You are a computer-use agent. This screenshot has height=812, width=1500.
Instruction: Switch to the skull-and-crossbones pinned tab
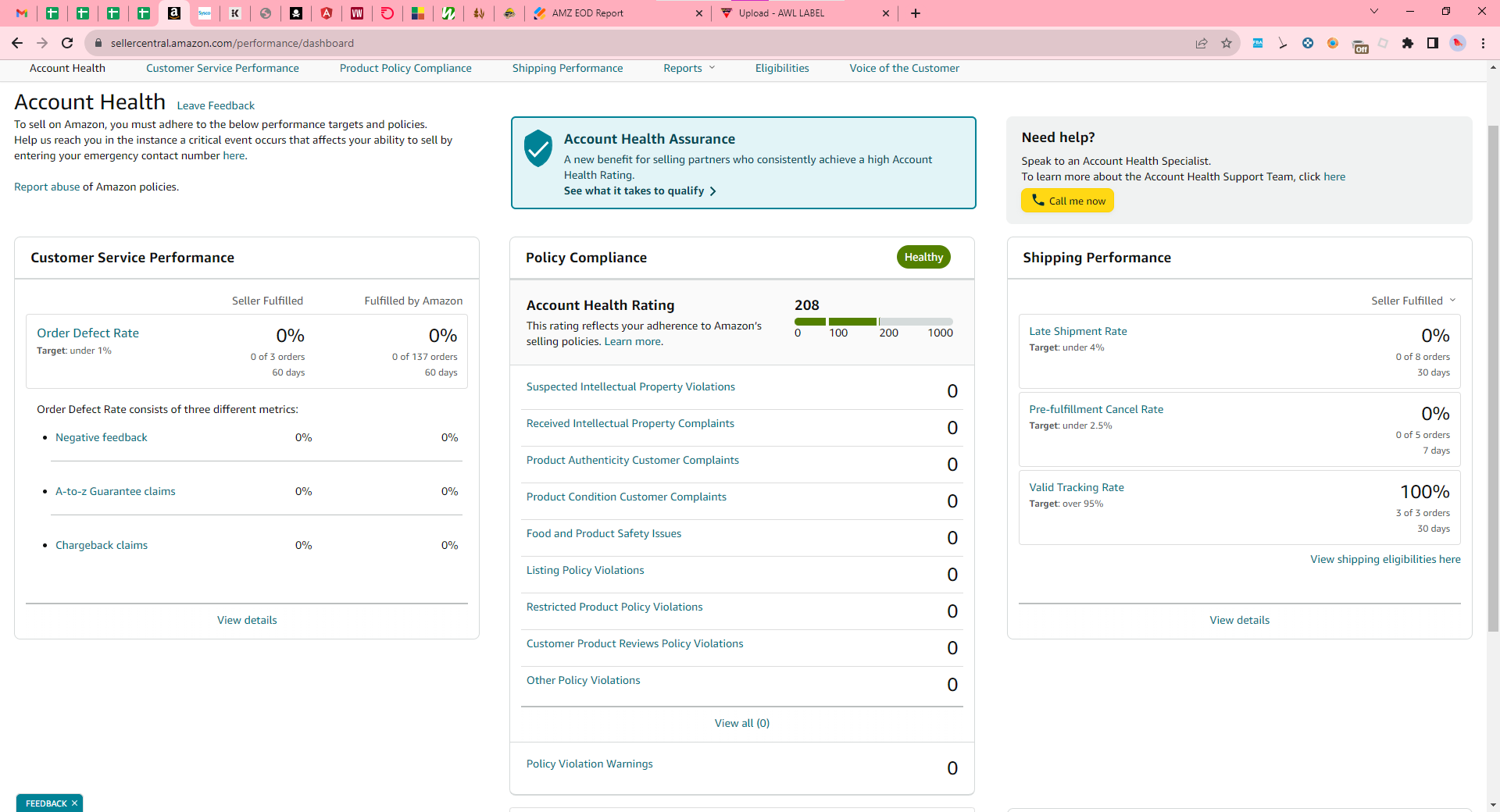[x=296, y=13]
